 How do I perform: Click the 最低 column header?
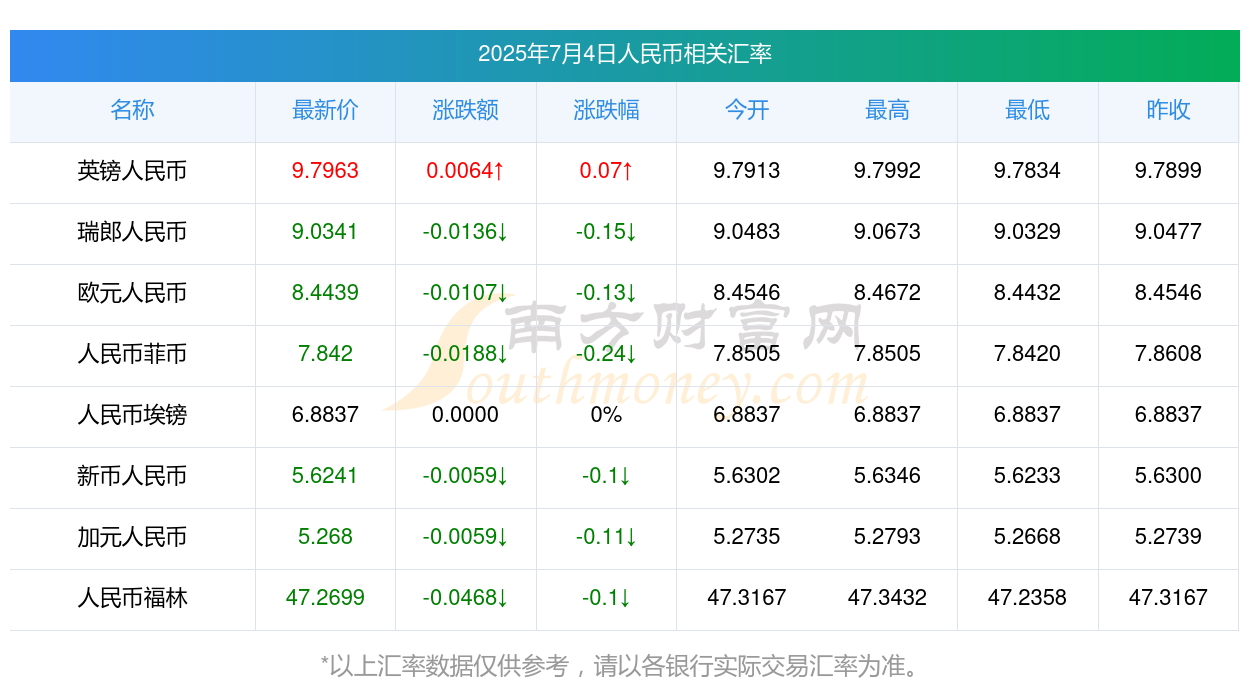pyautogui.click(x=1028, y=110)
